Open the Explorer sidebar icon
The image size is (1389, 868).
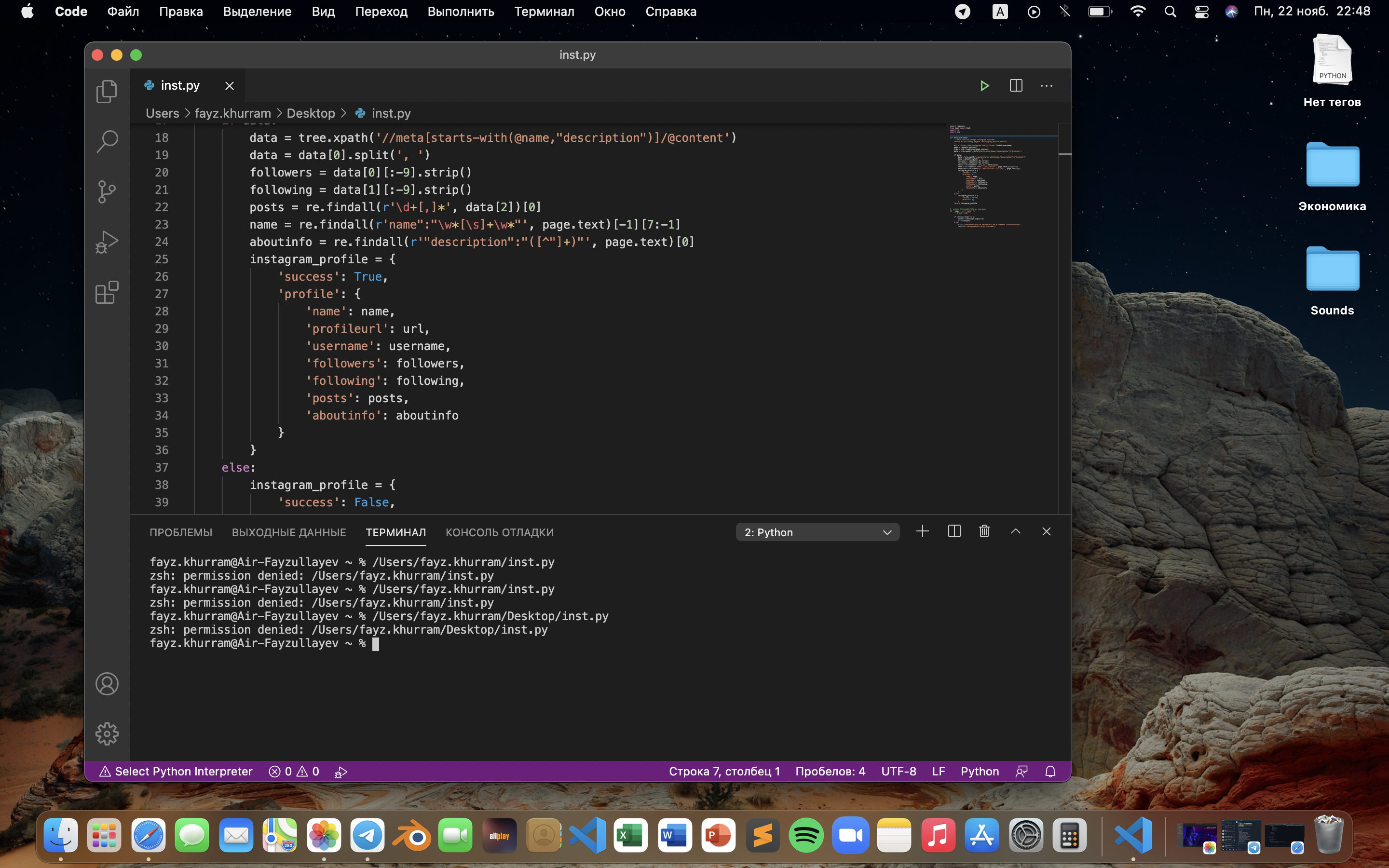tap(107, 91)
